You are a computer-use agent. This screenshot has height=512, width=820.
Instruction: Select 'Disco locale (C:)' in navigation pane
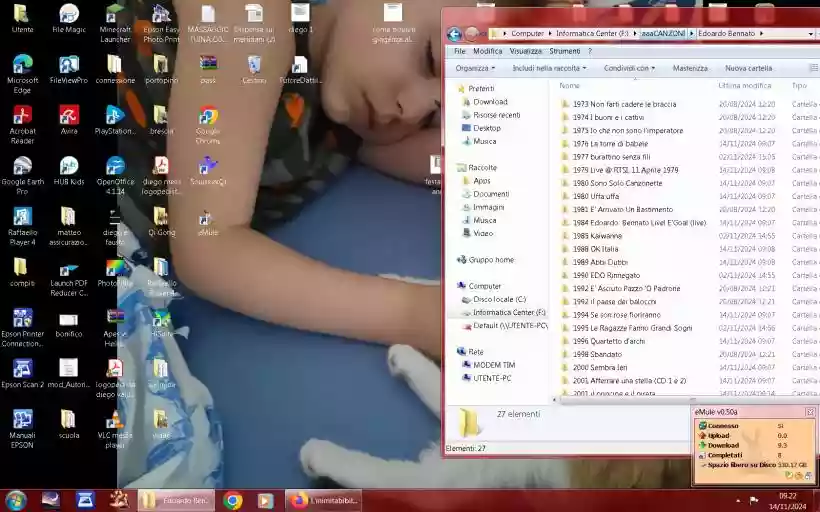pos(499,299)
